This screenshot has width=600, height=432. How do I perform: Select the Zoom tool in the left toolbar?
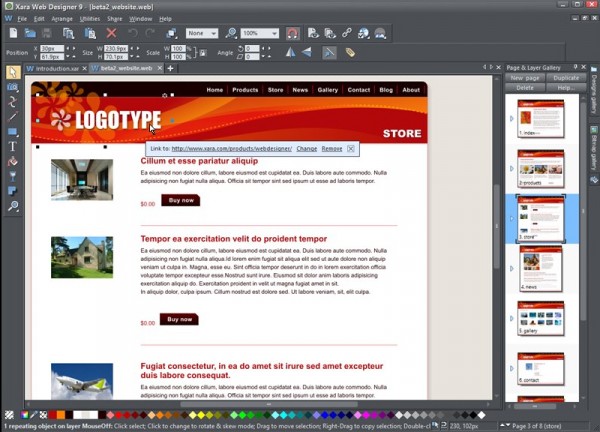click(x=13, y=206)
